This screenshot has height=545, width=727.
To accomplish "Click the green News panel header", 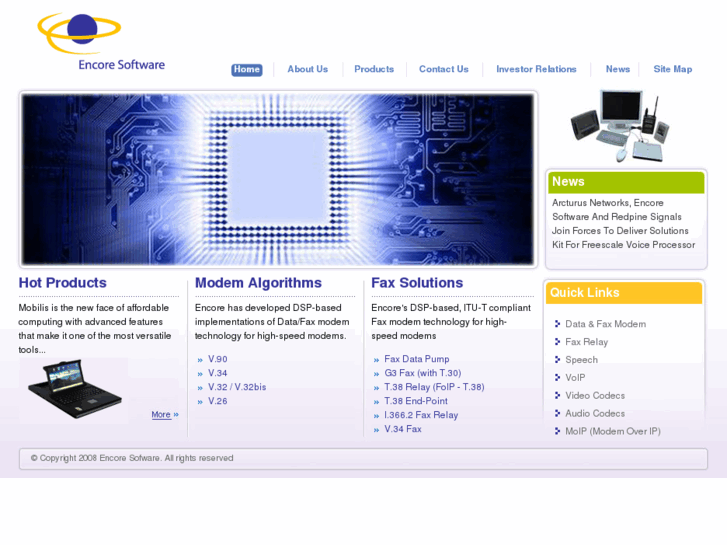I will coord(626,182).
